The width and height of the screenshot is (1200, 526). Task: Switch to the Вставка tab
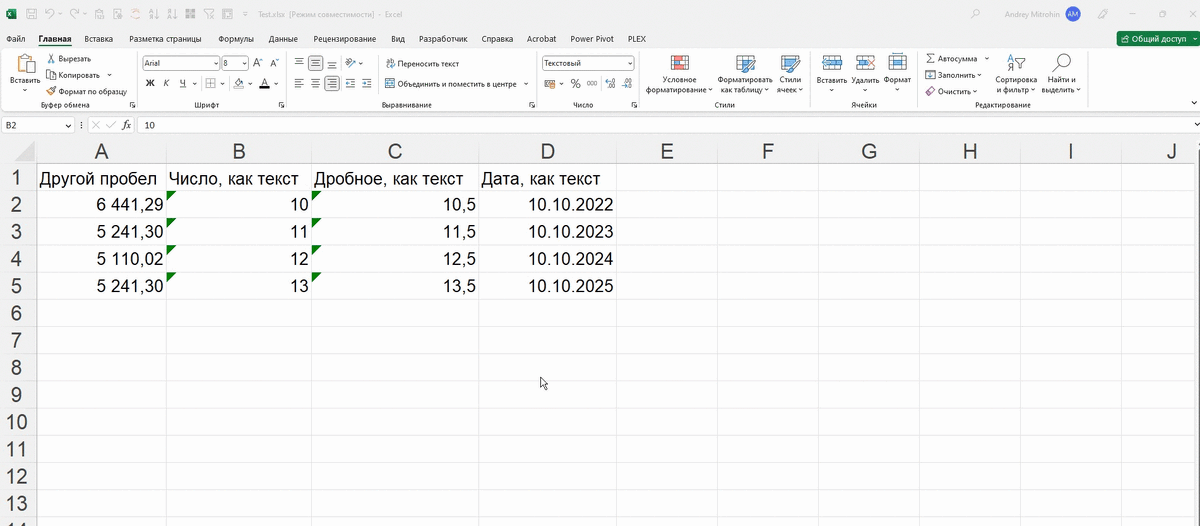tap(98, 39)
